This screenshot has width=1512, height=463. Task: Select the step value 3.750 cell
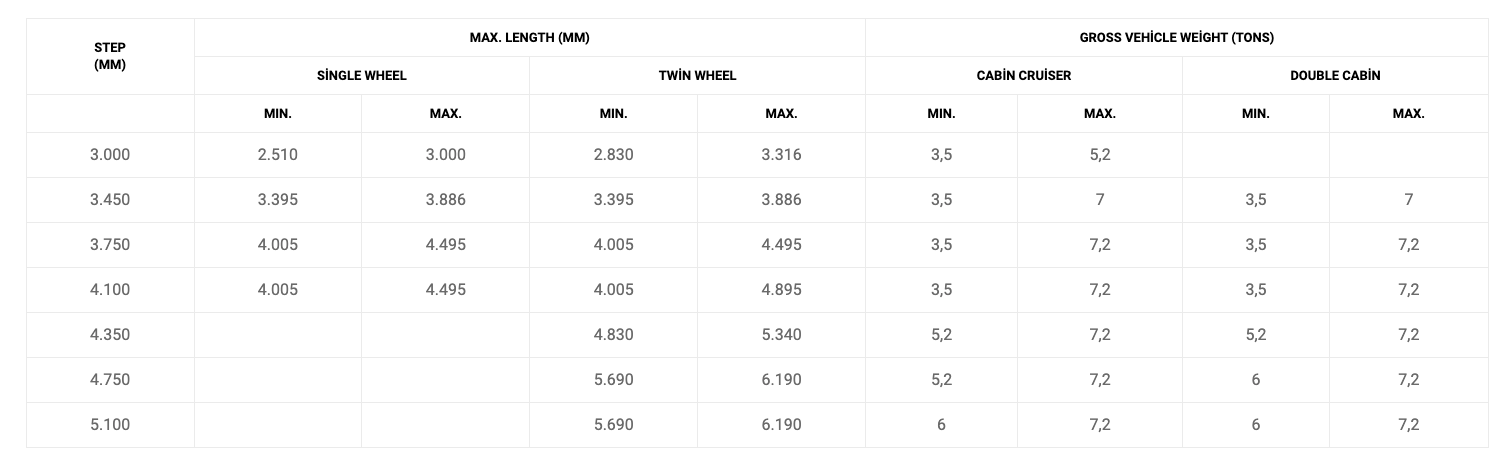pos(110,245)
